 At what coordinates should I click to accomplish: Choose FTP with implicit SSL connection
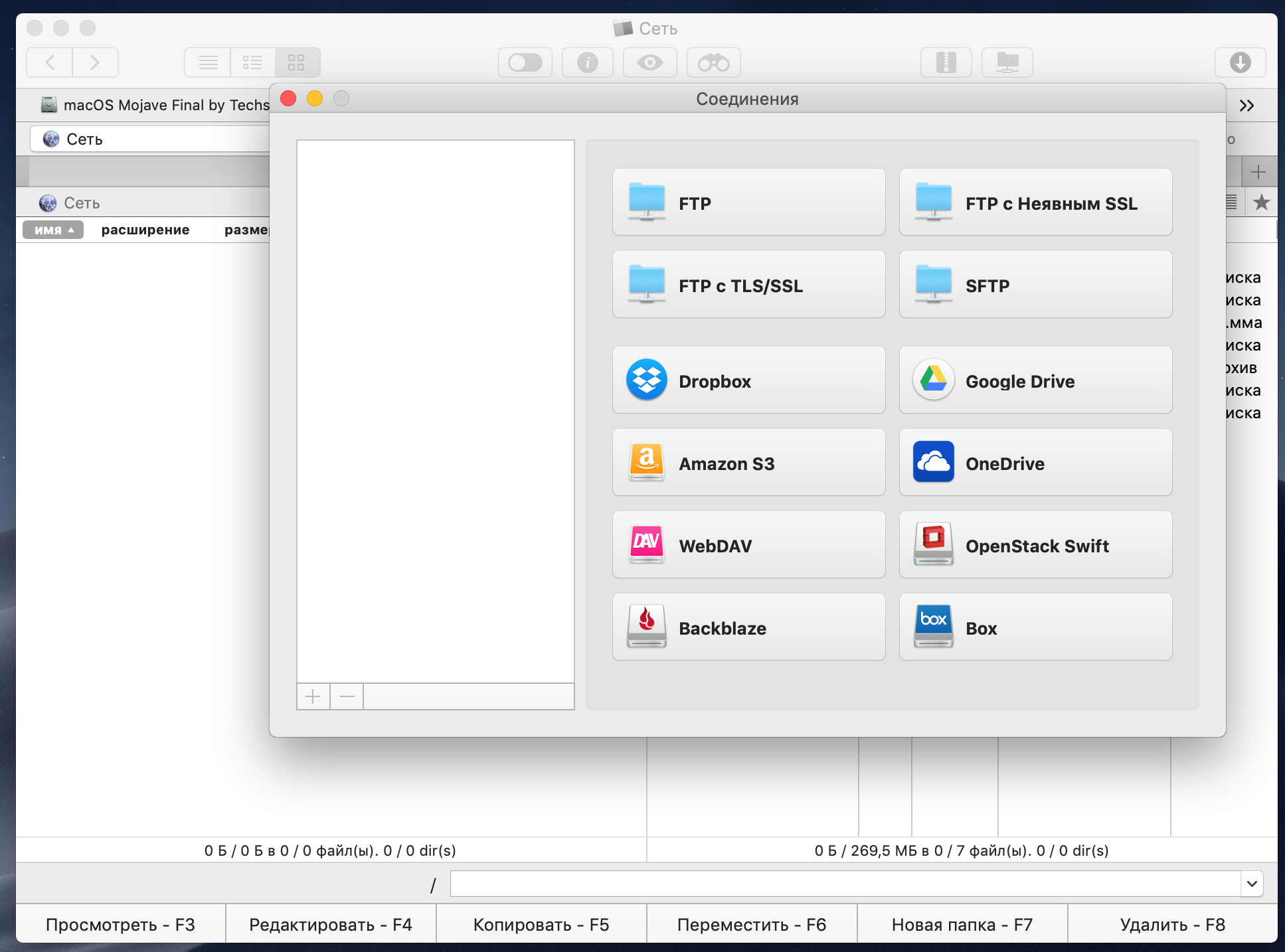tap(1035, 202)
